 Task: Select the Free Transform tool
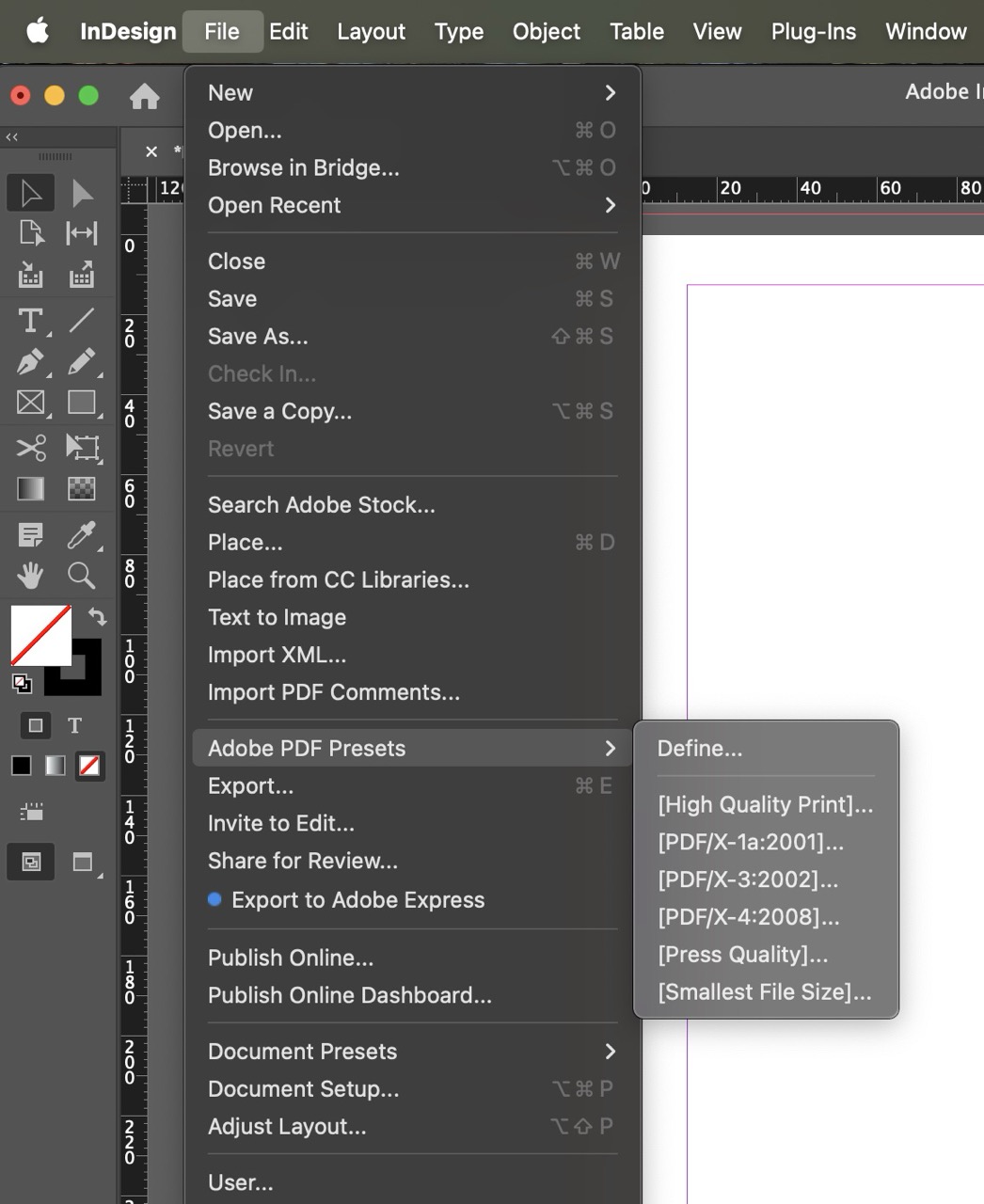click(82, 447)
